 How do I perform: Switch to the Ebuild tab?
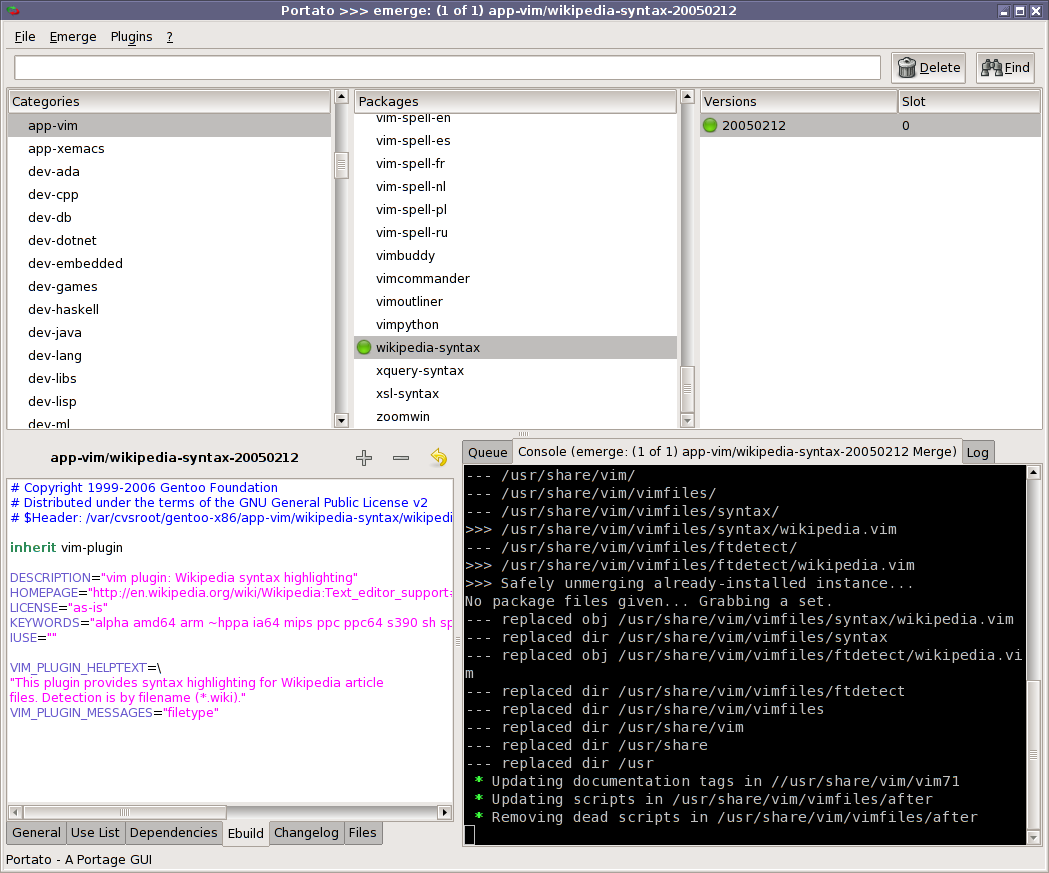[246, 834]
